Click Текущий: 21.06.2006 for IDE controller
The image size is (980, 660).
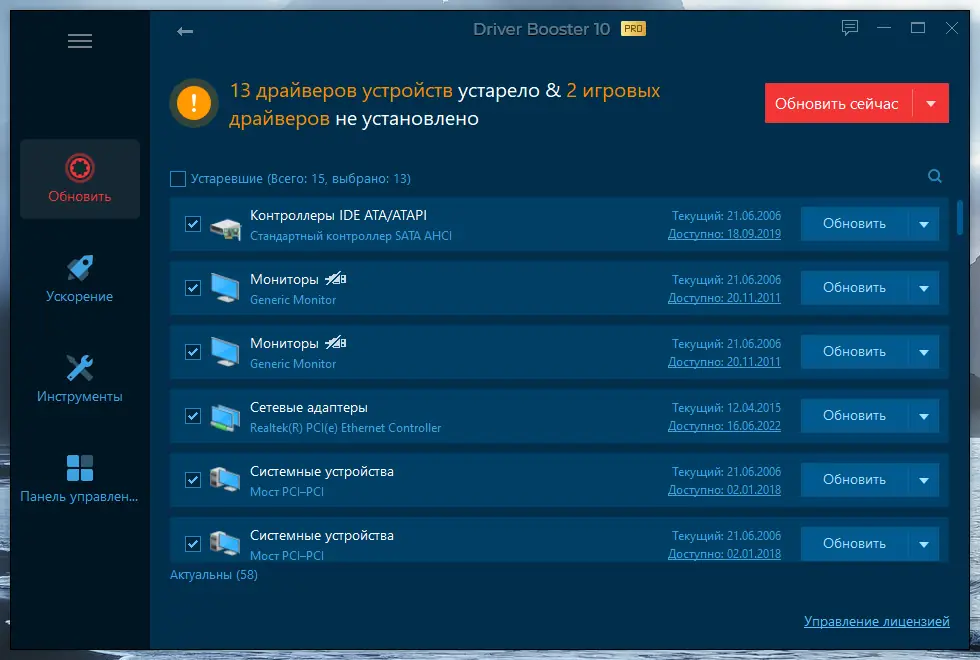[726, 216]
